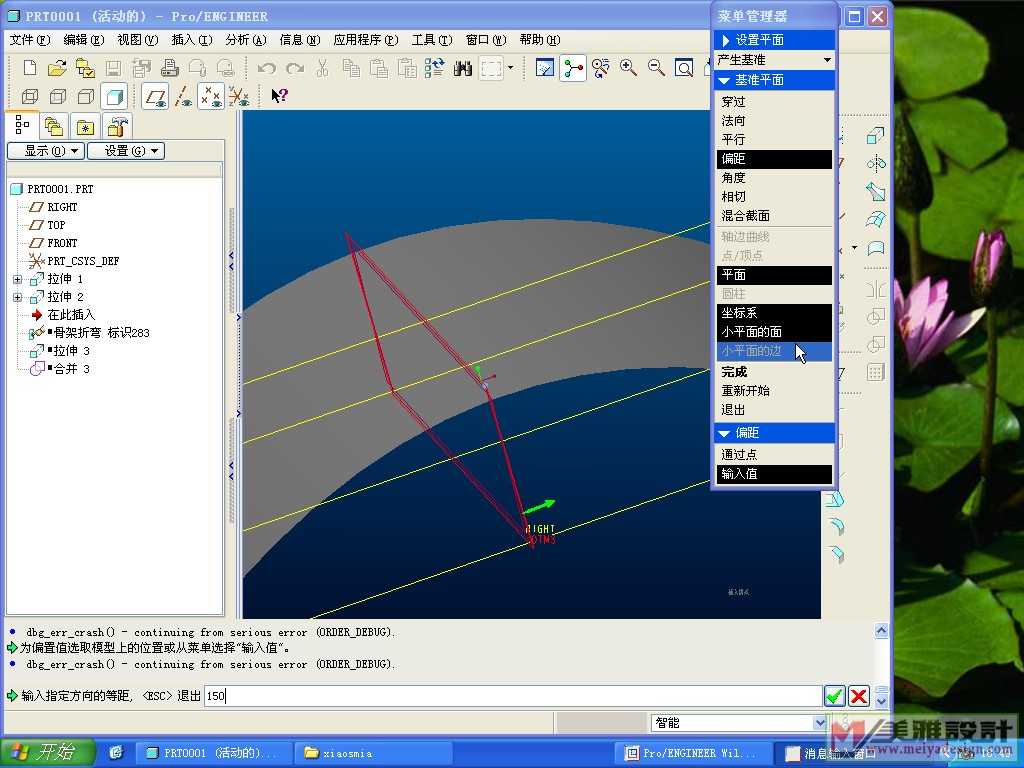Screen dimensions: 1024x768
Task: Cancel input with the red X button
Action: tap(858, 696)
